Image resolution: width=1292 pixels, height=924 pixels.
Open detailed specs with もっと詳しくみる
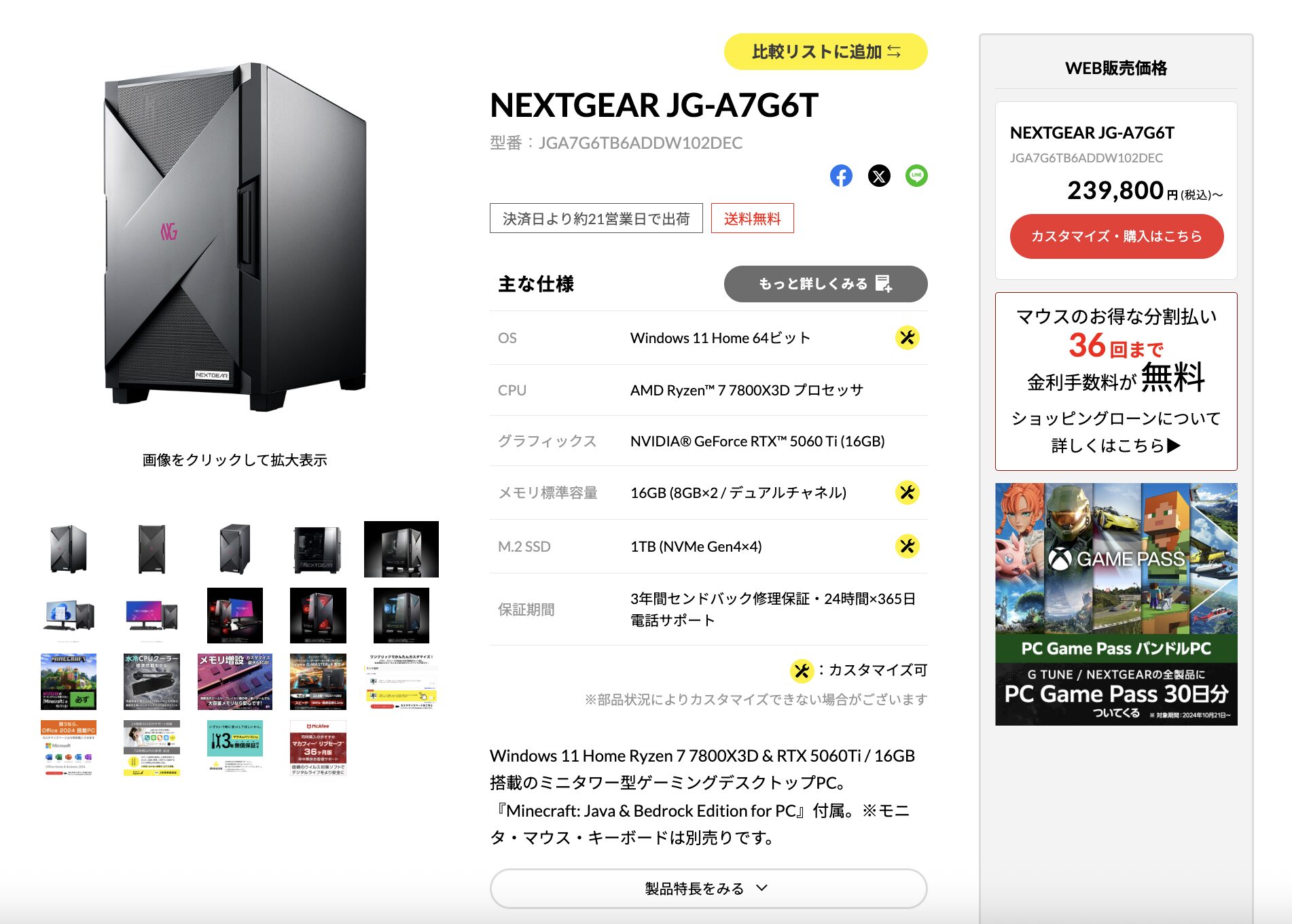[x=825, y=284]
